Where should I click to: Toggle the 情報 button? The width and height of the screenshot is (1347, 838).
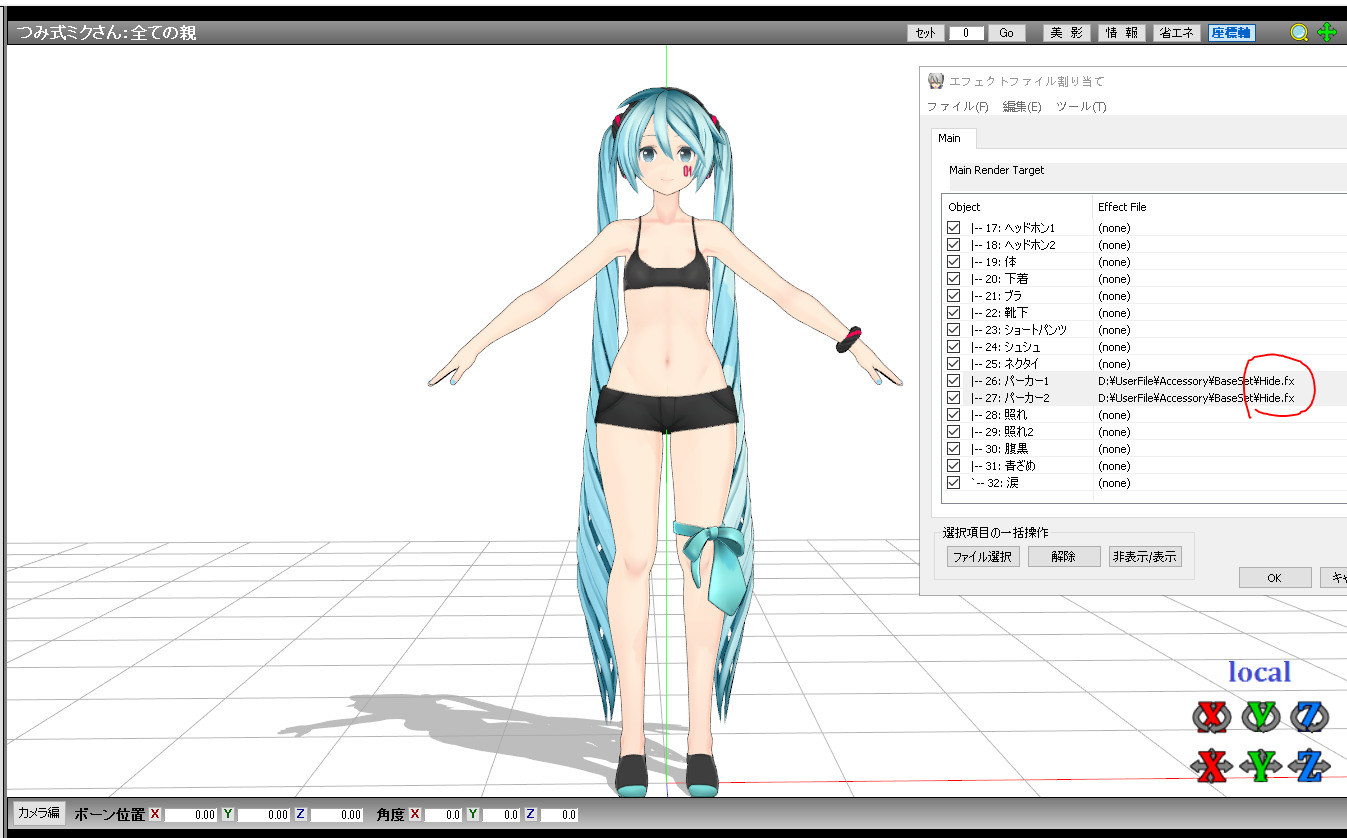point(1122,33)
